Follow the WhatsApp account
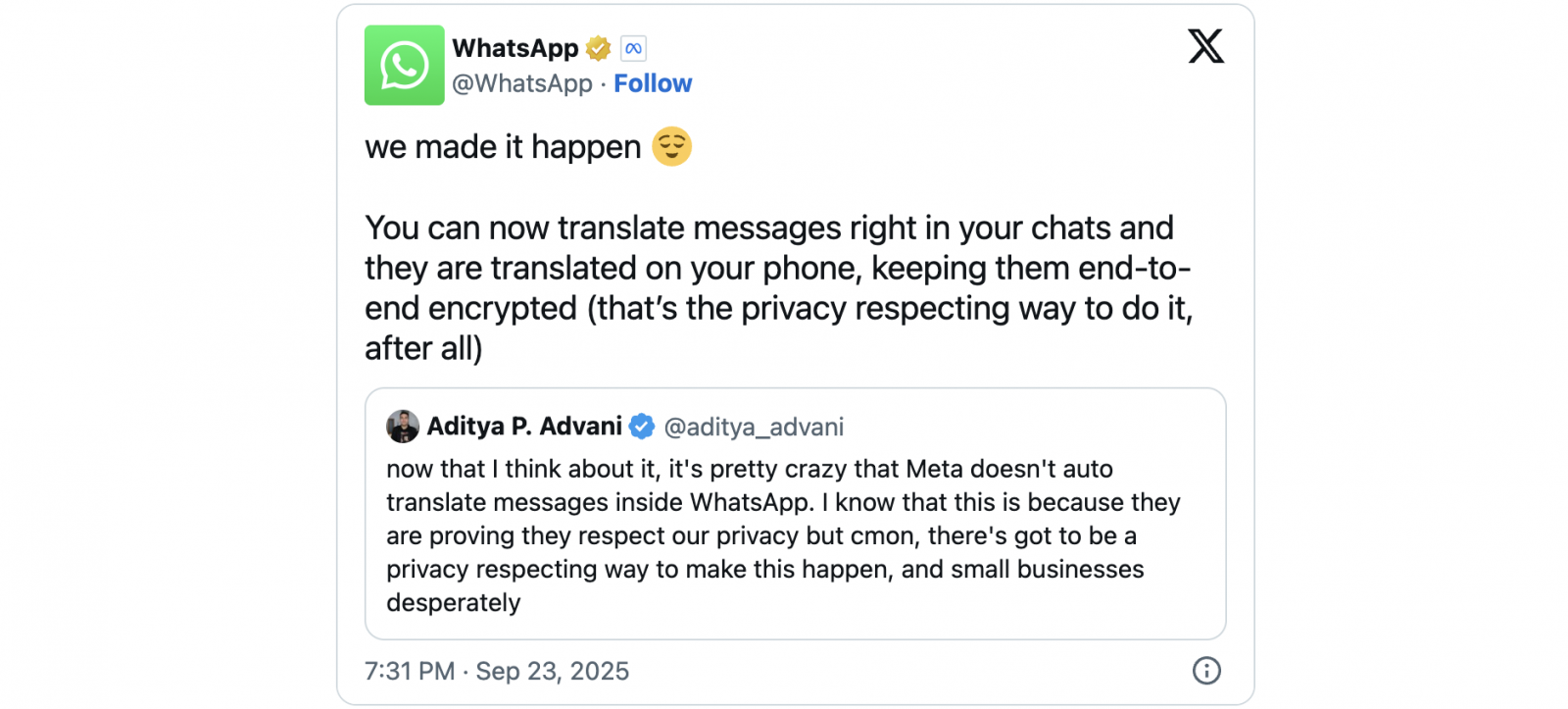The width and height of the screenshot is (1568, 709). point(653,84)
